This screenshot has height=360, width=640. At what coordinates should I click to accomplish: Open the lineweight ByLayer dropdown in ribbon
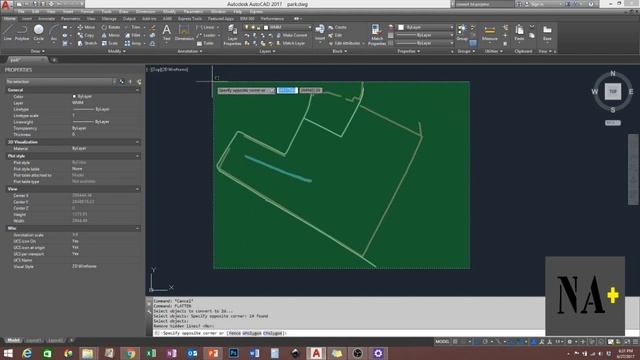point(426,35)
